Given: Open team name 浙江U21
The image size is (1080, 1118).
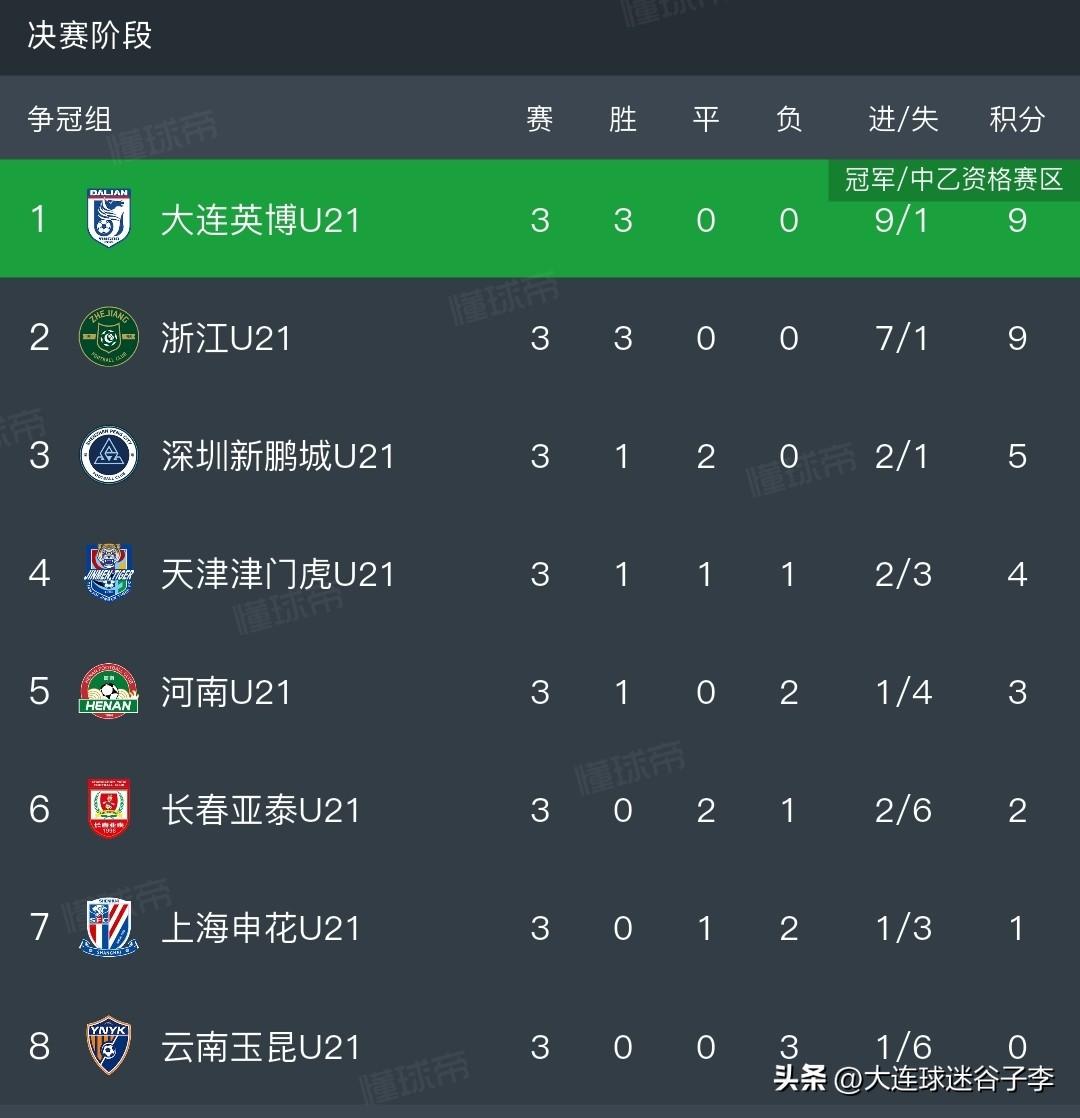Looking at the screenshot, I should [225, 338].
